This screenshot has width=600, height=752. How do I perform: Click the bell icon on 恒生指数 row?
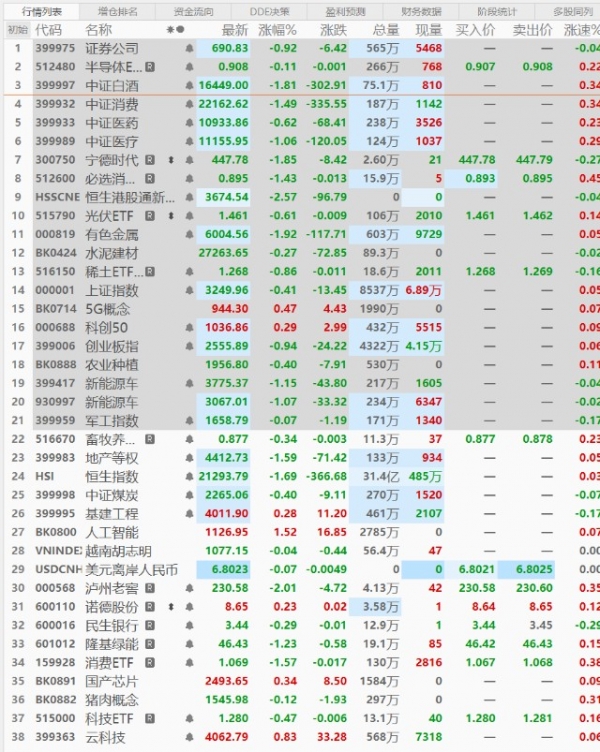(x=190, y=476)
